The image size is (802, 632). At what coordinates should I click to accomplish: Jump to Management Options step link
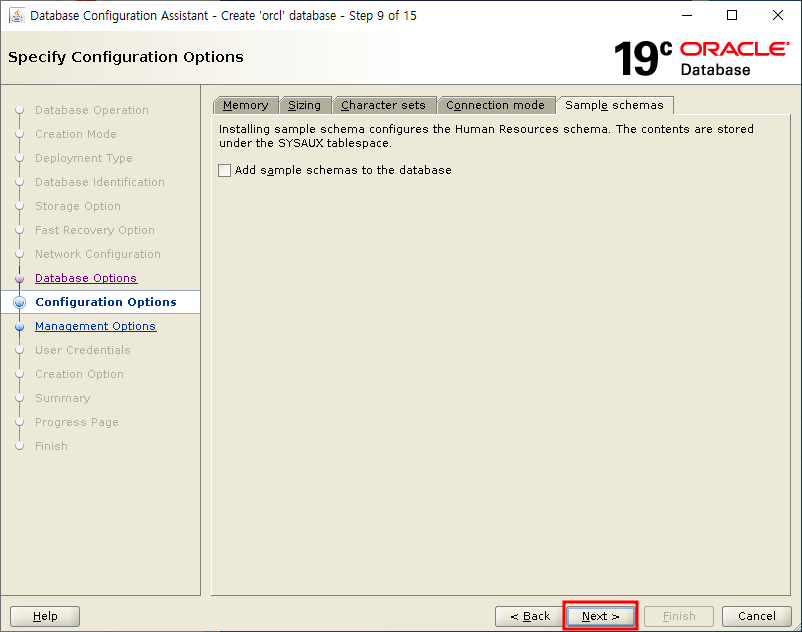point(95,326)
